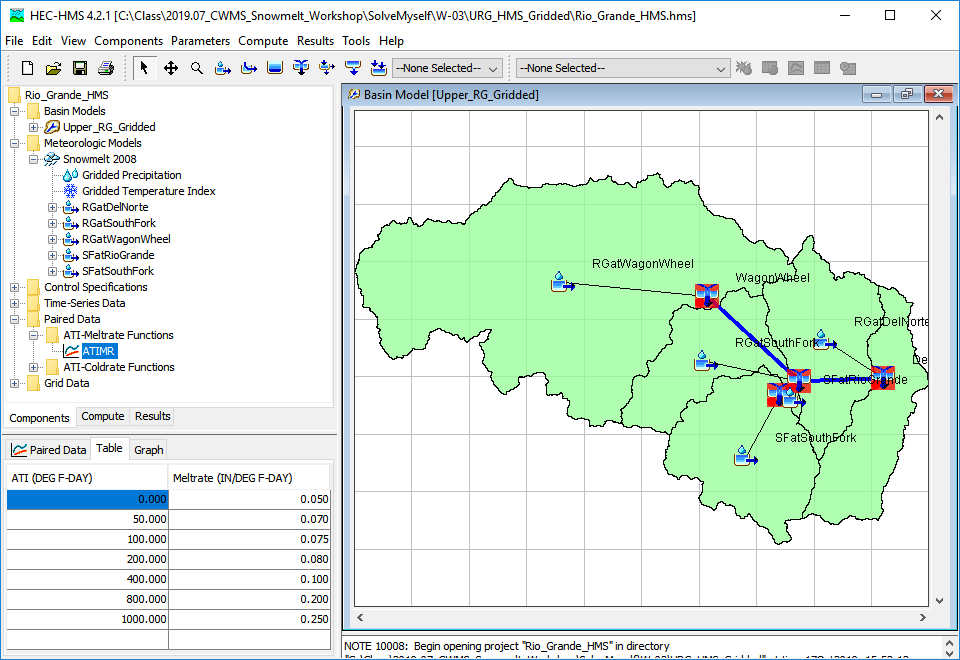
Task: Click the Open project folder icon
Action: point(53,68)
